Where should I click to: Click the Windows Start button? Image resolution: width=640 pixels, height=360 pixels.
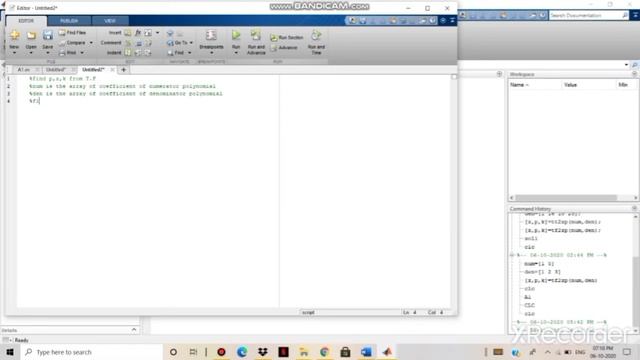(x=10, y=352)
